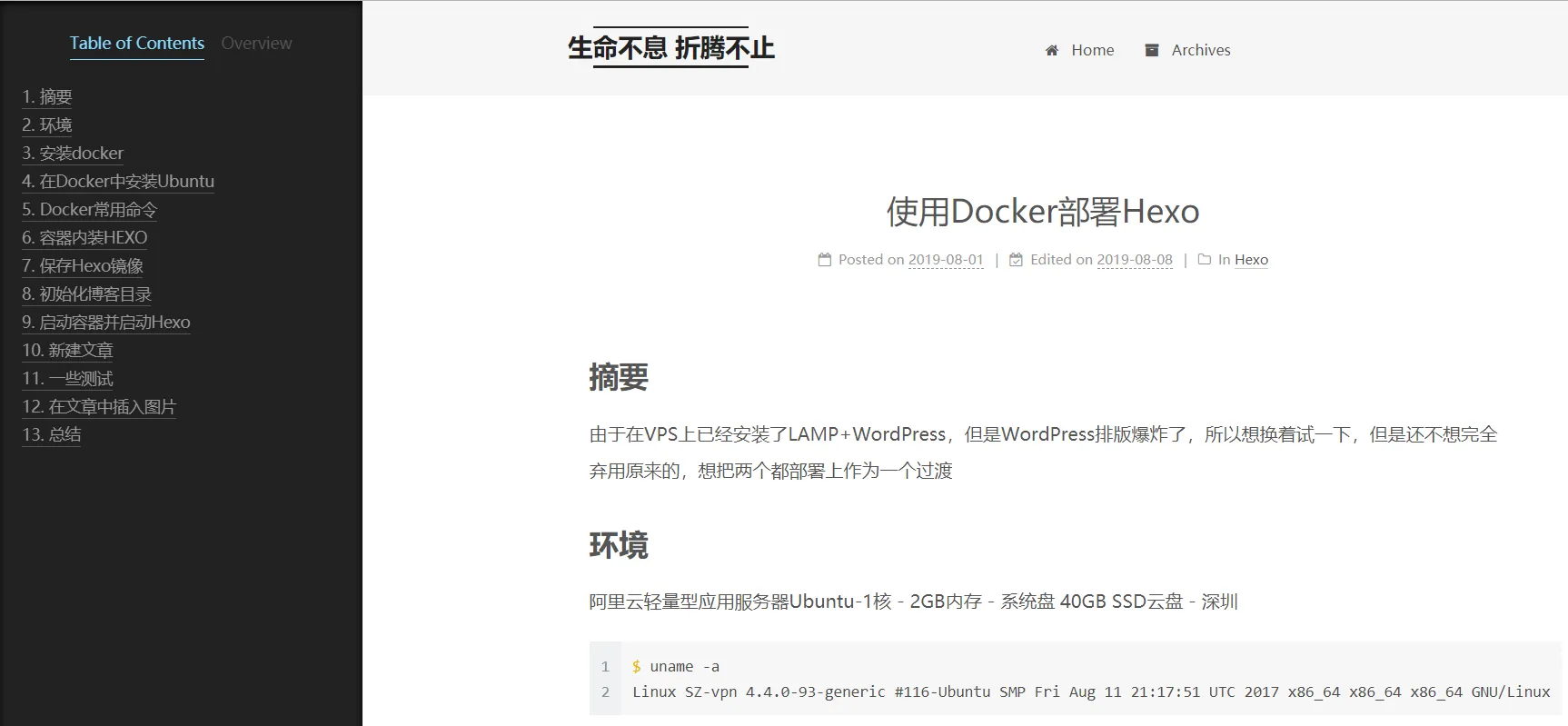This screenshot has width=1568, height=726.
Task: Click the uname -a command line
Action: pyautogui.click(x=676, y=667)
